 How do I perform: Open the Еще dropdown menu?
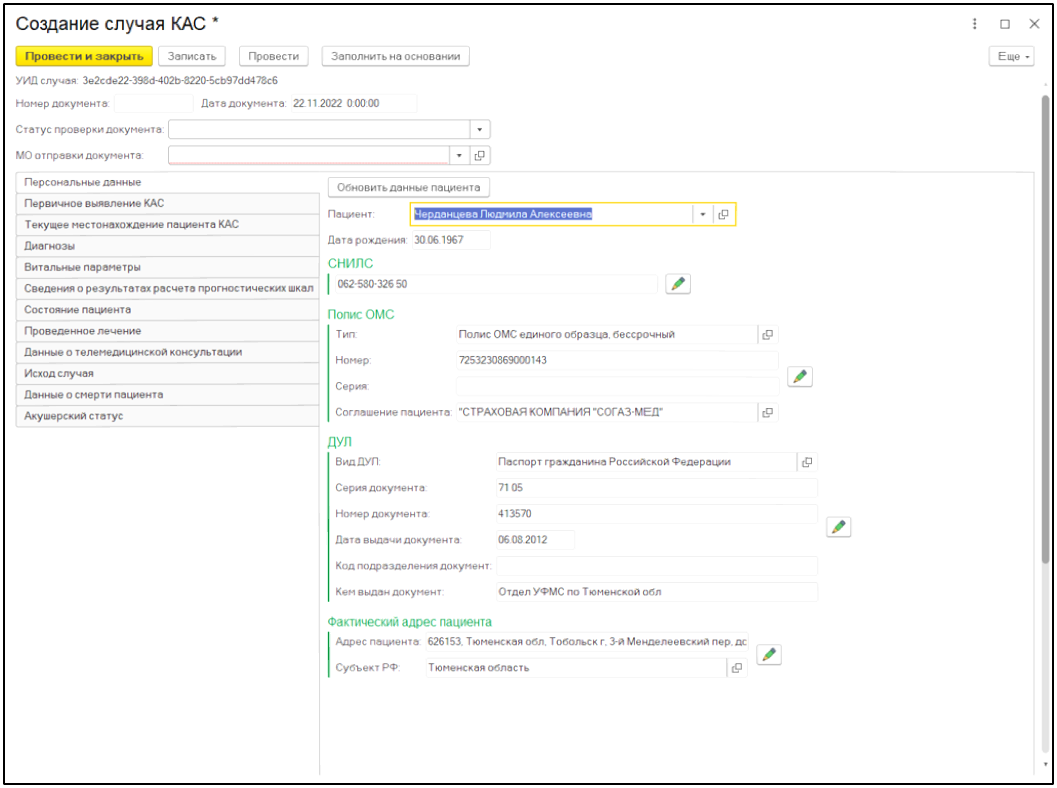[x=1010, y=57]
